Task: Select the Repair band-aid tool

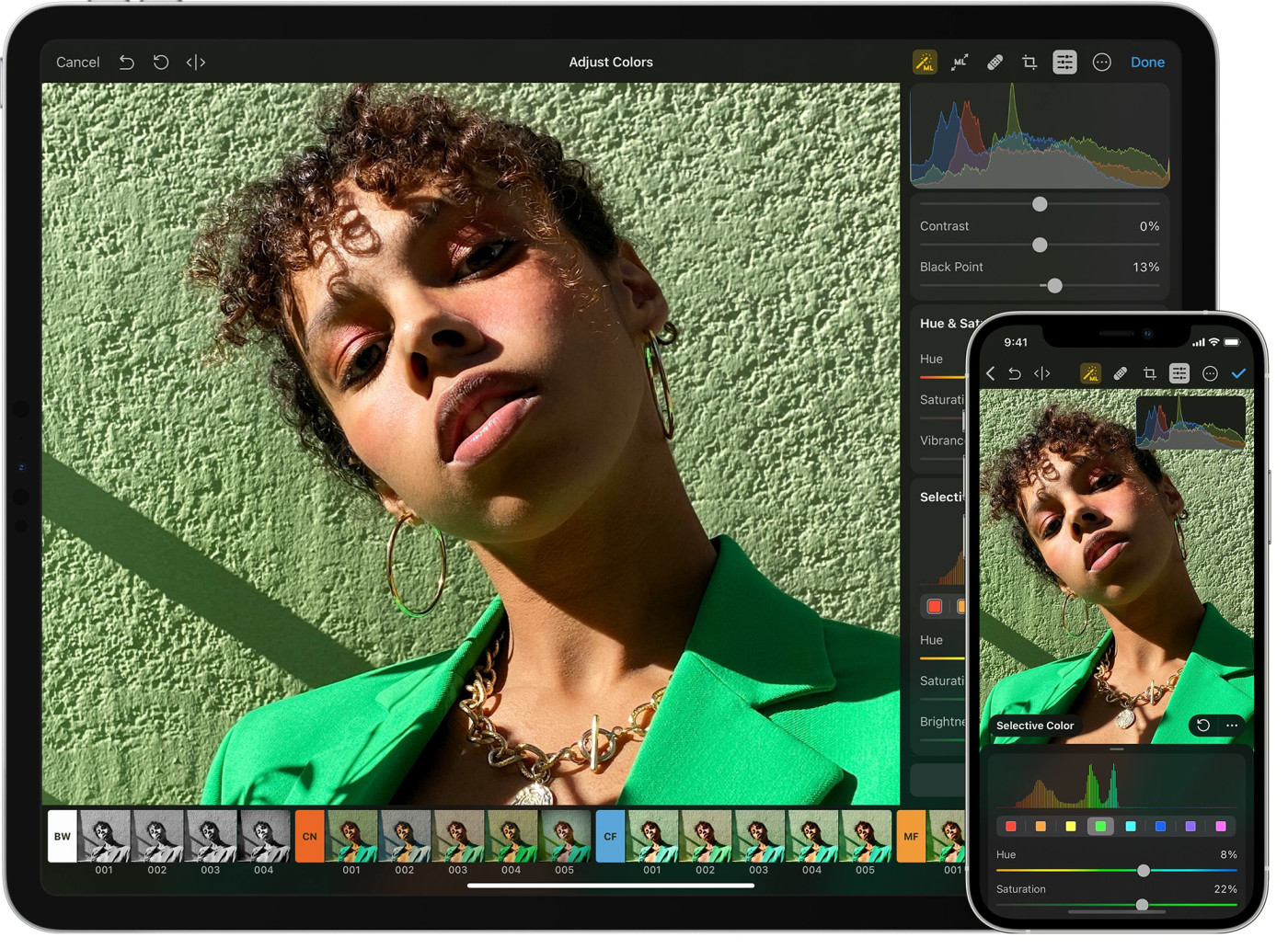Action: click(995, 62)
